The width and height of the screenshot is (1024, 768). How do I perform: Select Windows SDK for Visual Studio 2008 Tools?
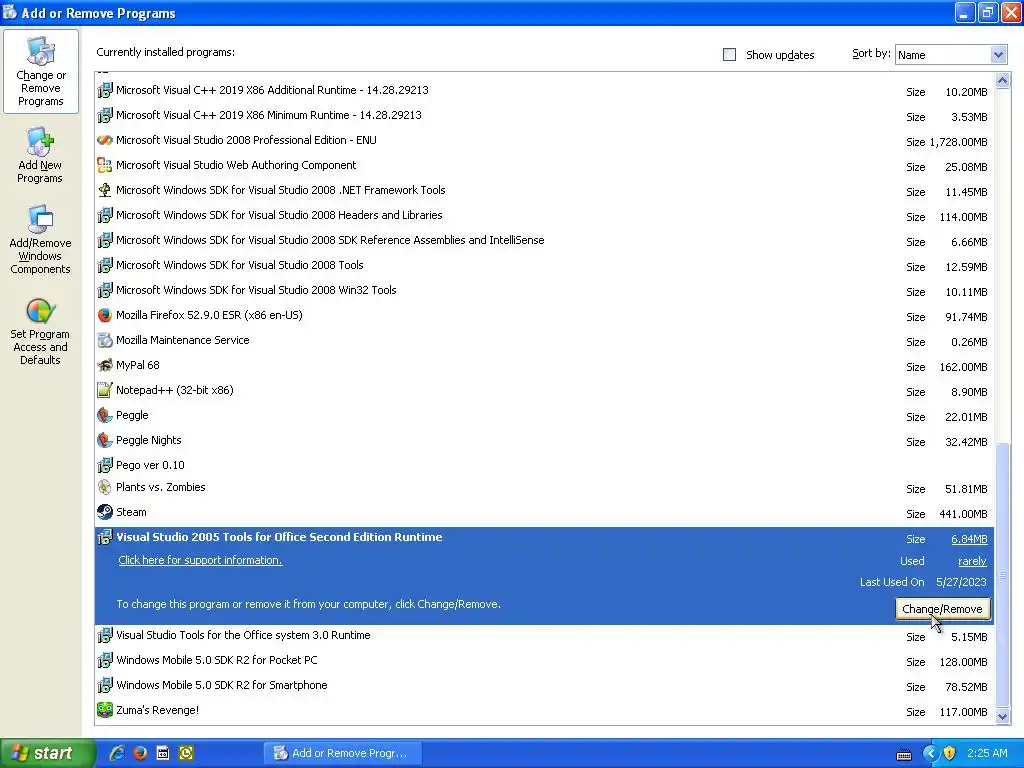240,265
